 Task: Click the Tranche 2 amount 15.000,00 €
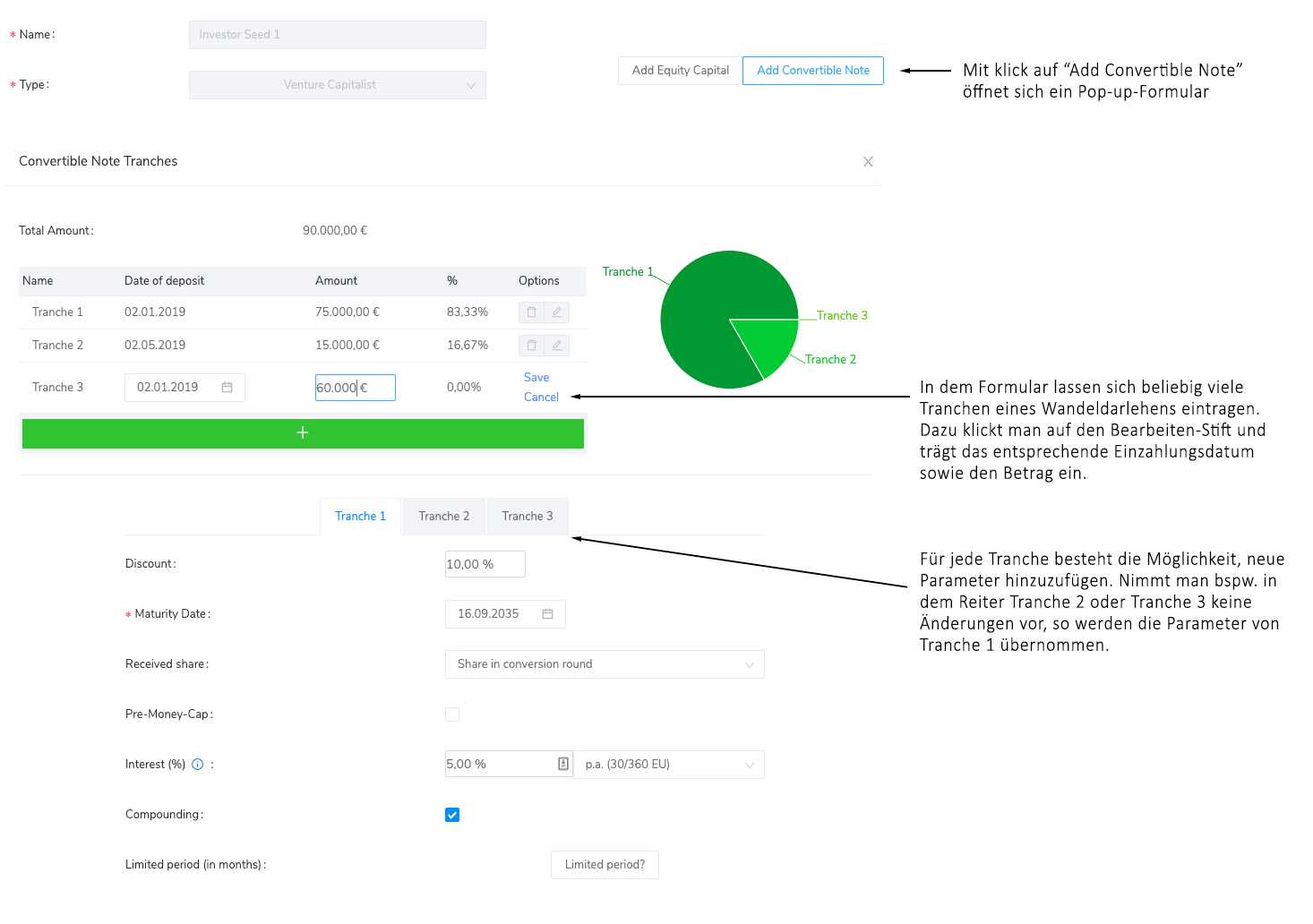point(348,346)
